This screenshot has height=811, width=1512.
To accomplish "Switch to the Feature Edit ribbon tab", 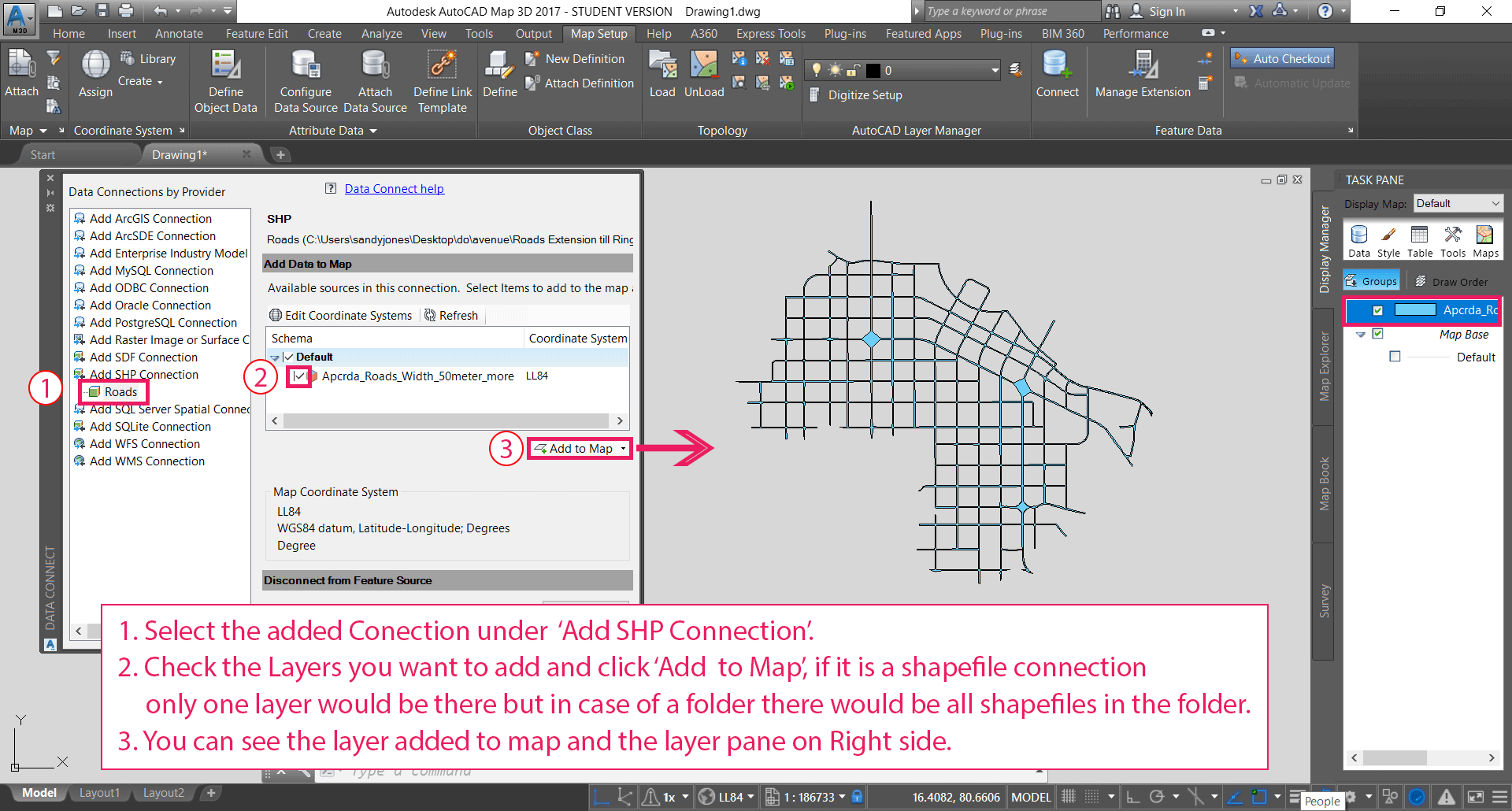I will [257, 34].
